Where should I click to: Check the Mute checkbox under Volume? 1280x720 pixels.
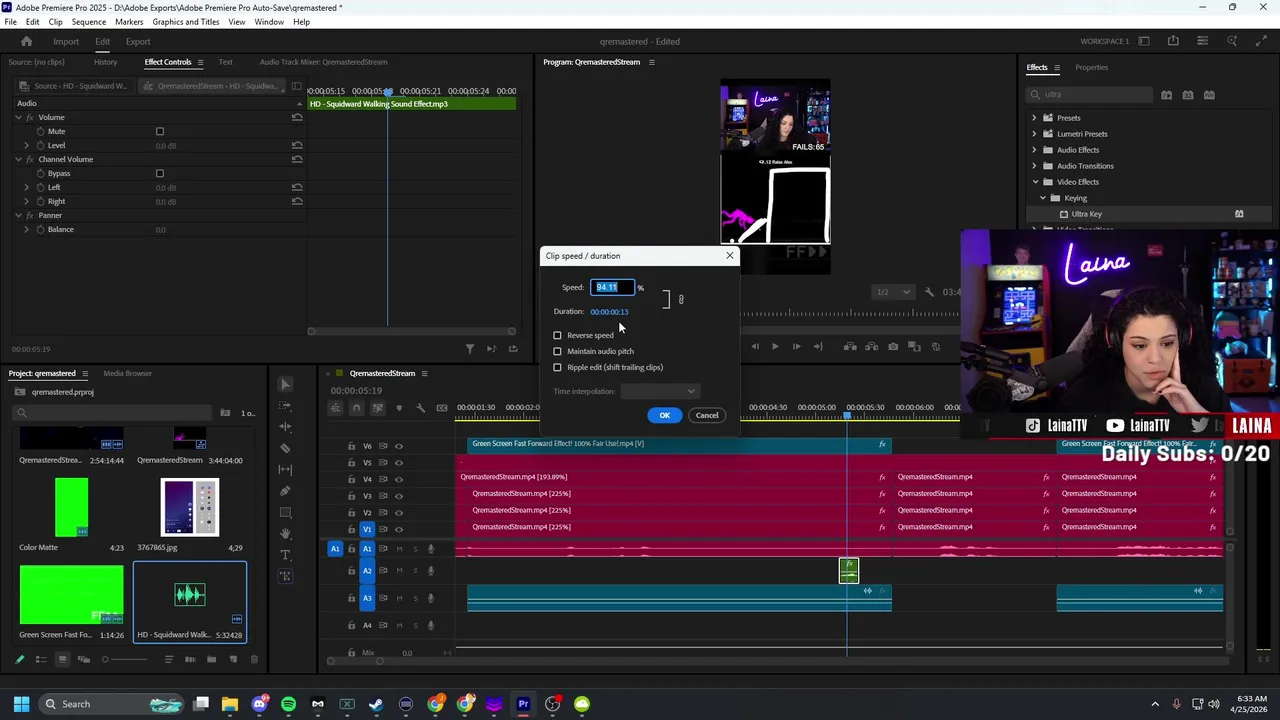coord(159,131)
